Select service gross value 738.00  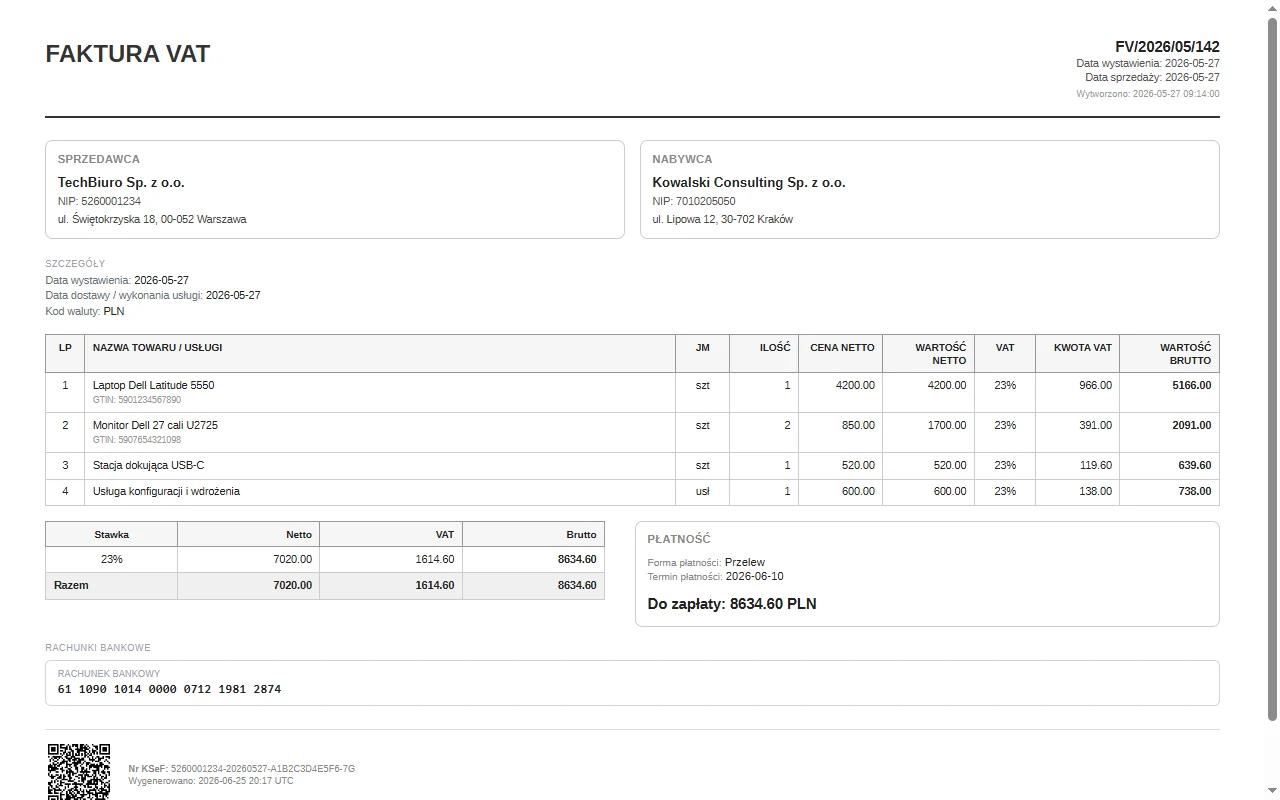(1195, 491)
